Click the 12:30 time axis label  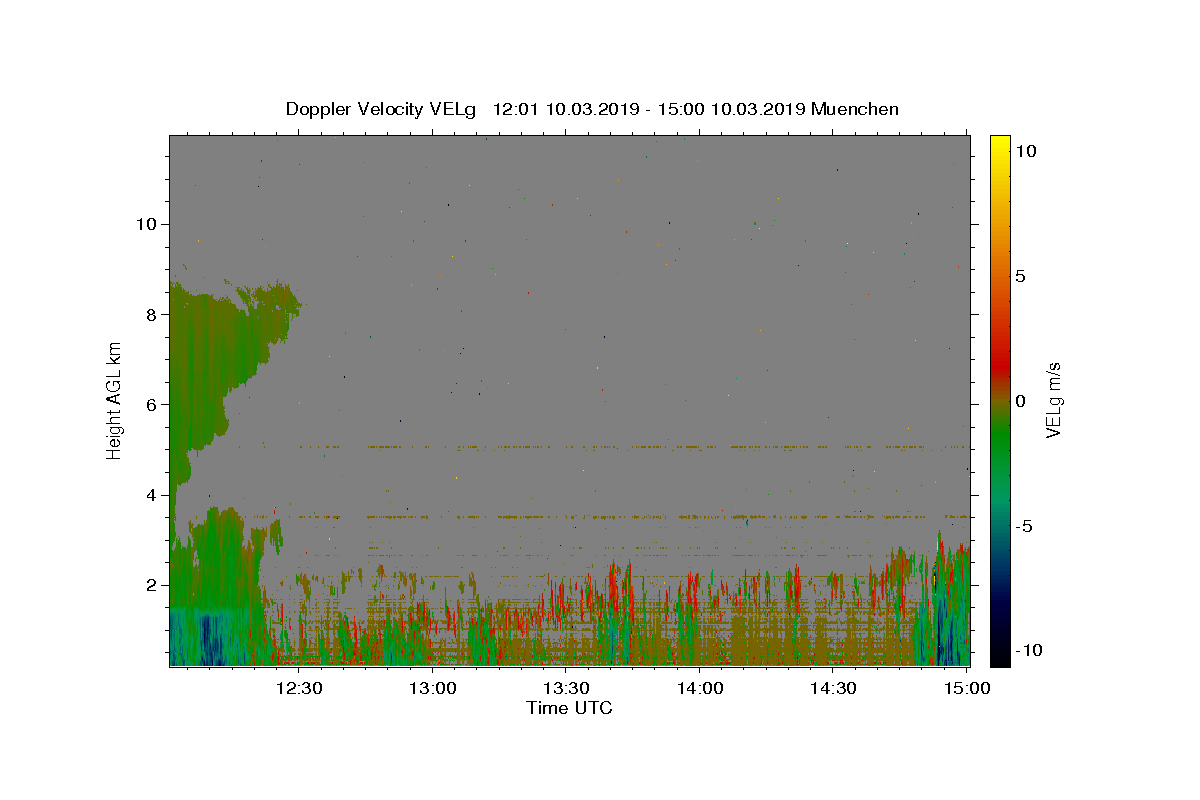(x=298, y=688)
